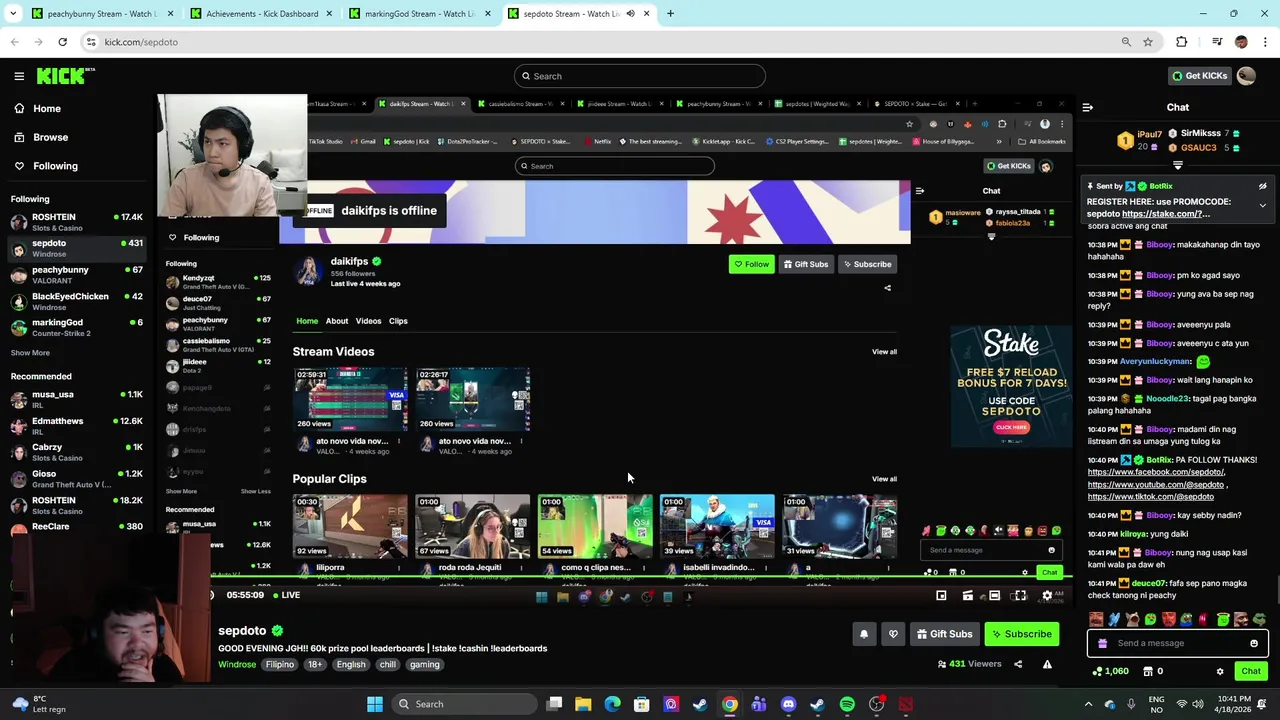The height and width of the screenshot is (720, 1280).
Task: Select the recommended Cabrzy channel
Action: (x=76, y=452)
